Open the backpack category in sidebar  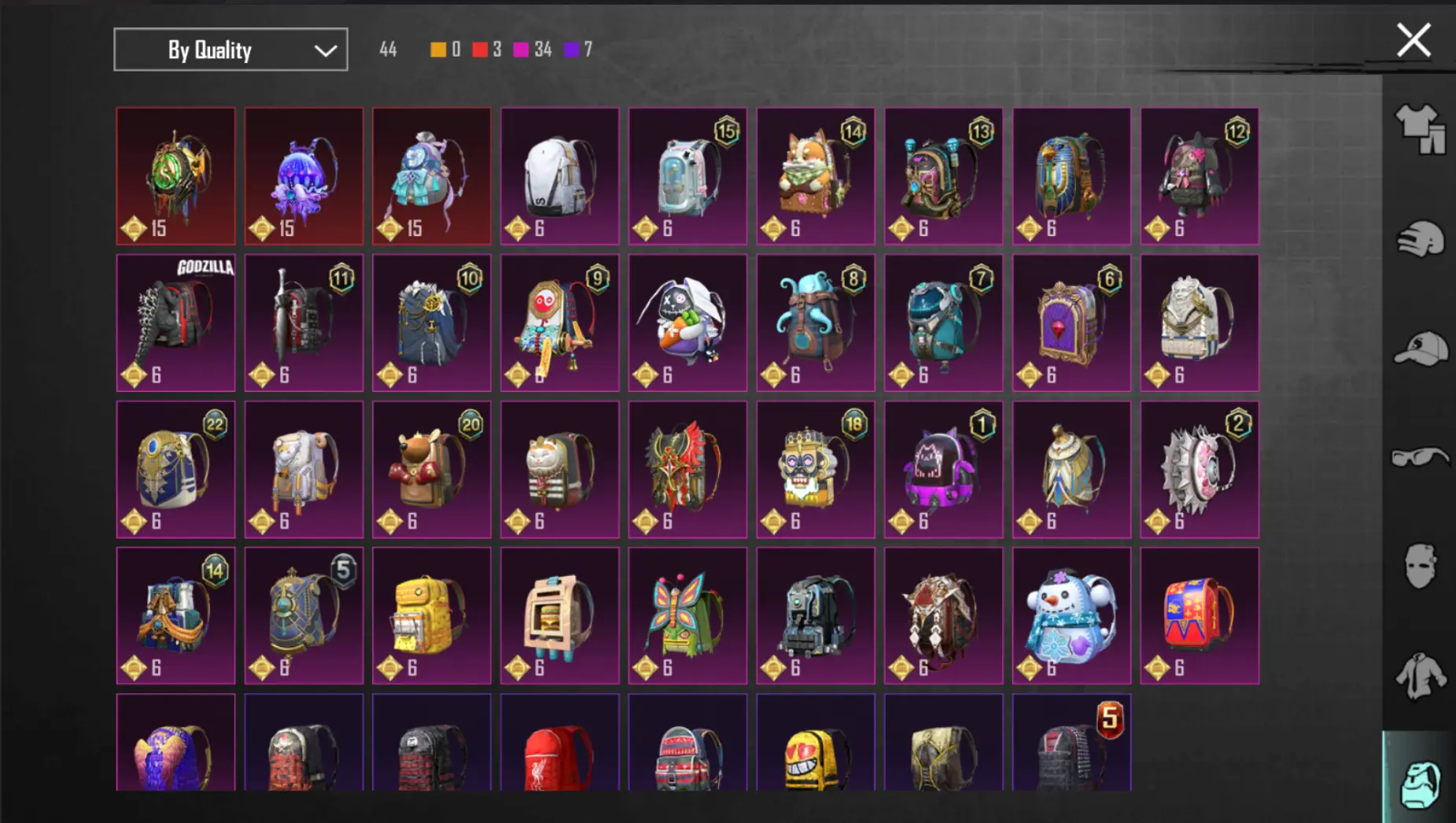pyautogui.click(x=1420, y=782)
